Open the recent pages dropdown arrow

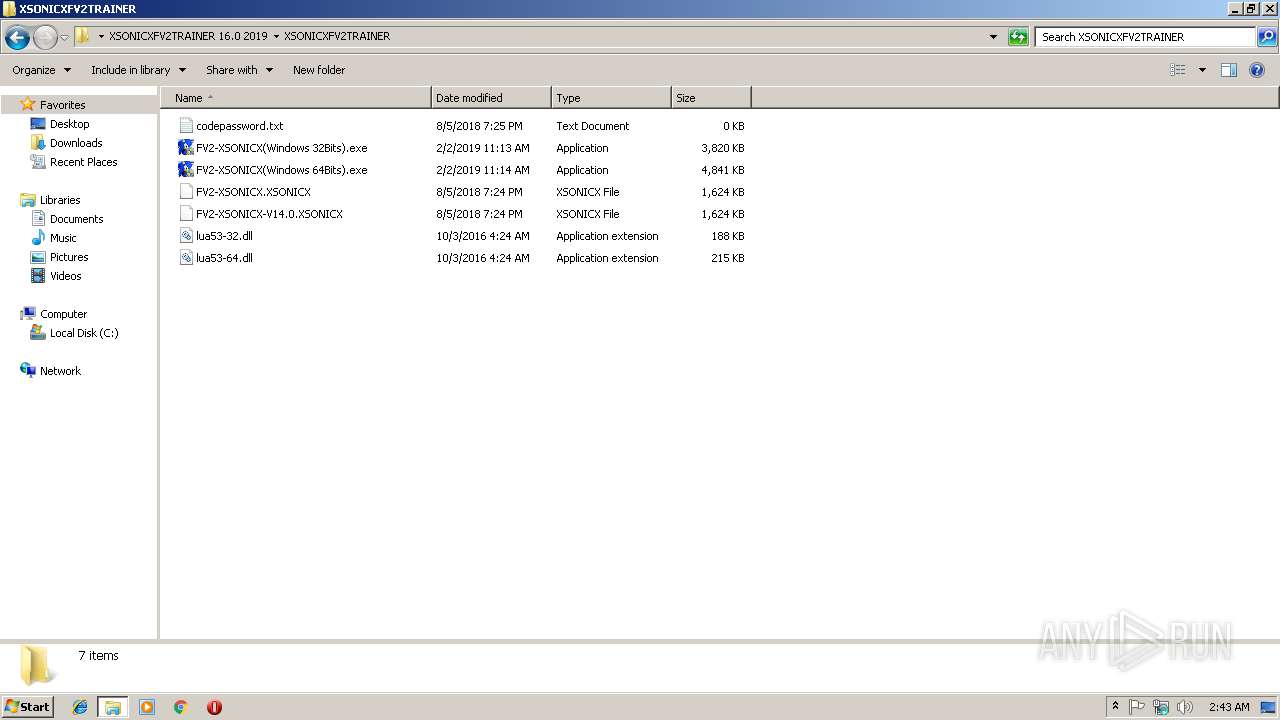point(65,37)
